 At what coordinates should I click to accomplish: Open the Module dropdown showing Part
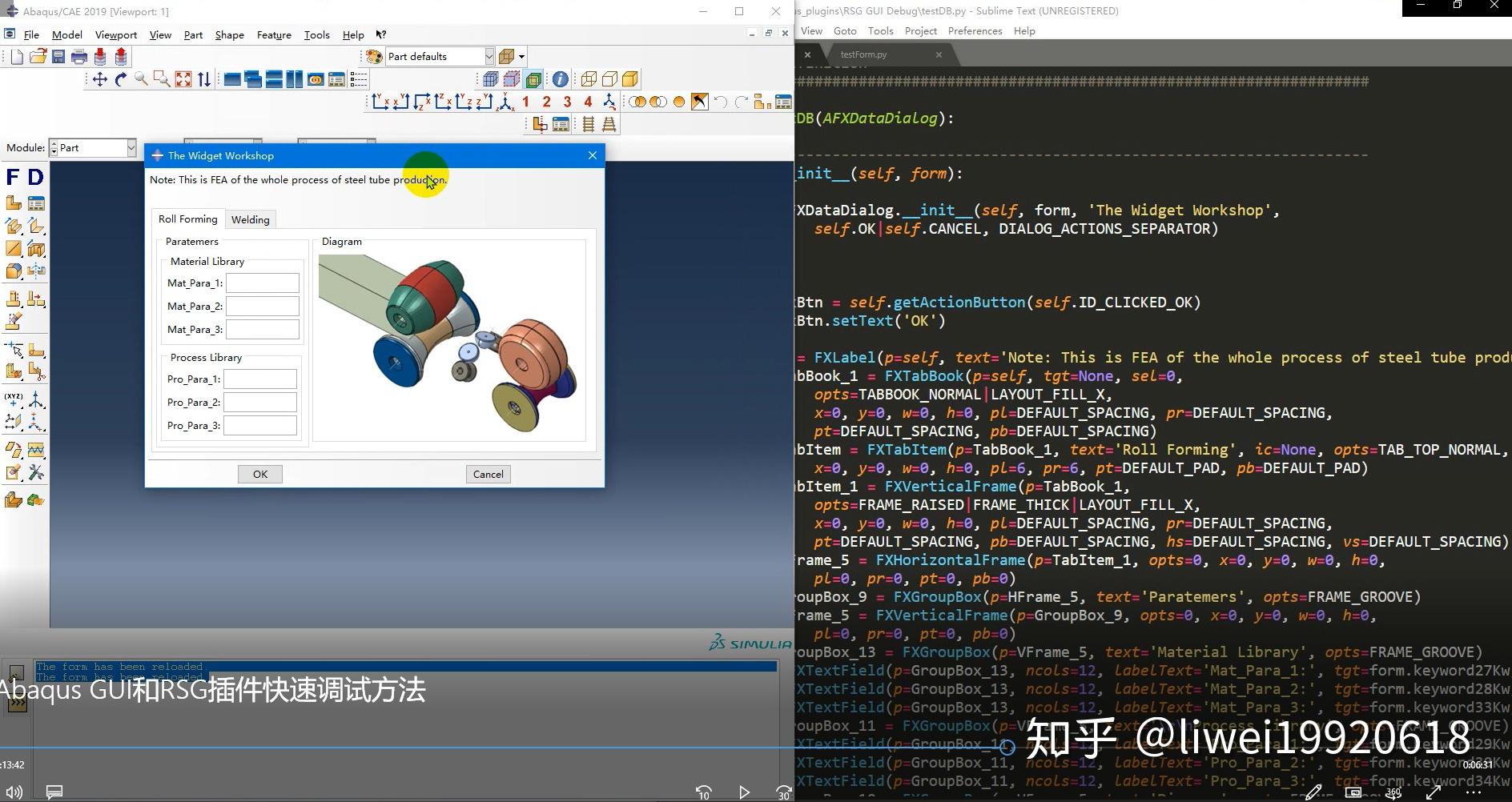point(131,147)
